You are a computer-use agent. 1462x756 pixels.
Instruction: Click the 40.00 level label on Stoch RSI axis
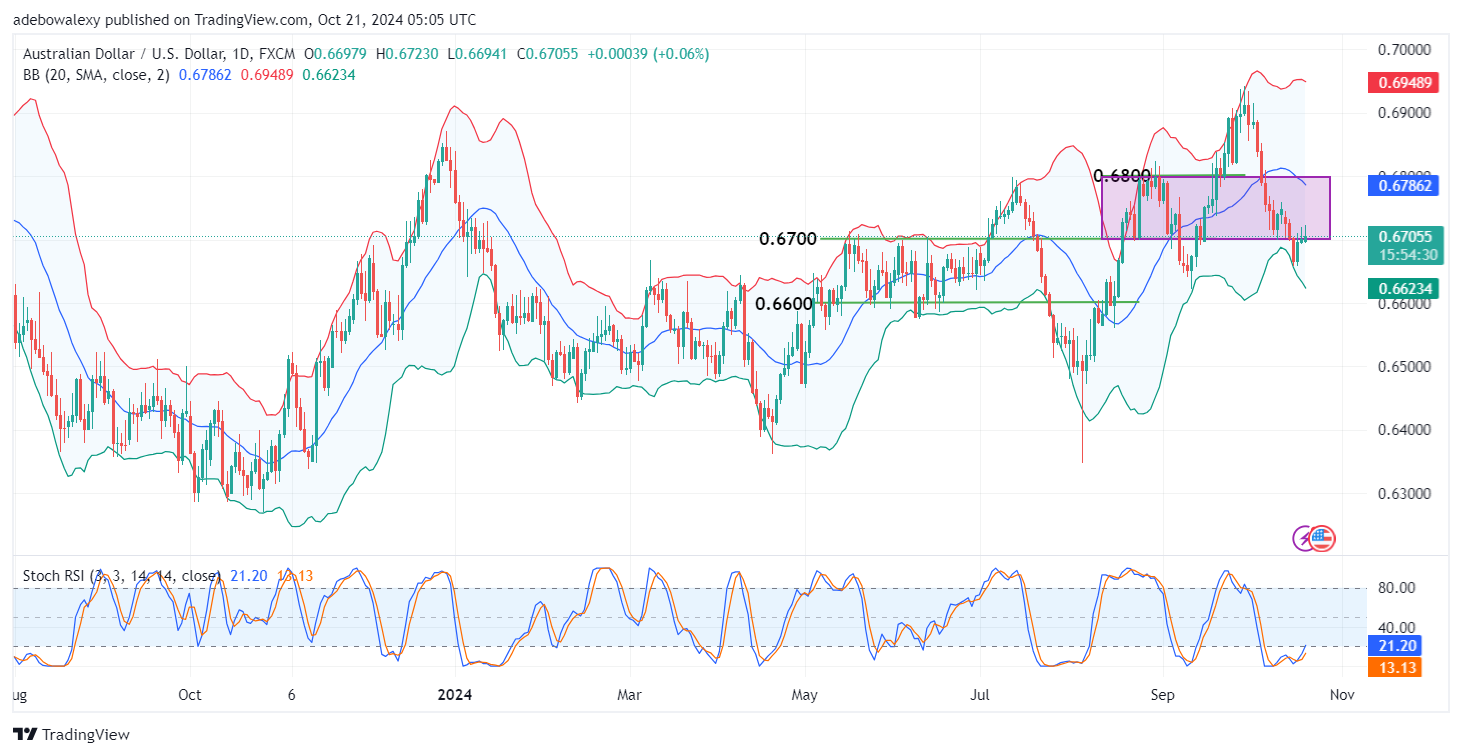pos(1396,627)
